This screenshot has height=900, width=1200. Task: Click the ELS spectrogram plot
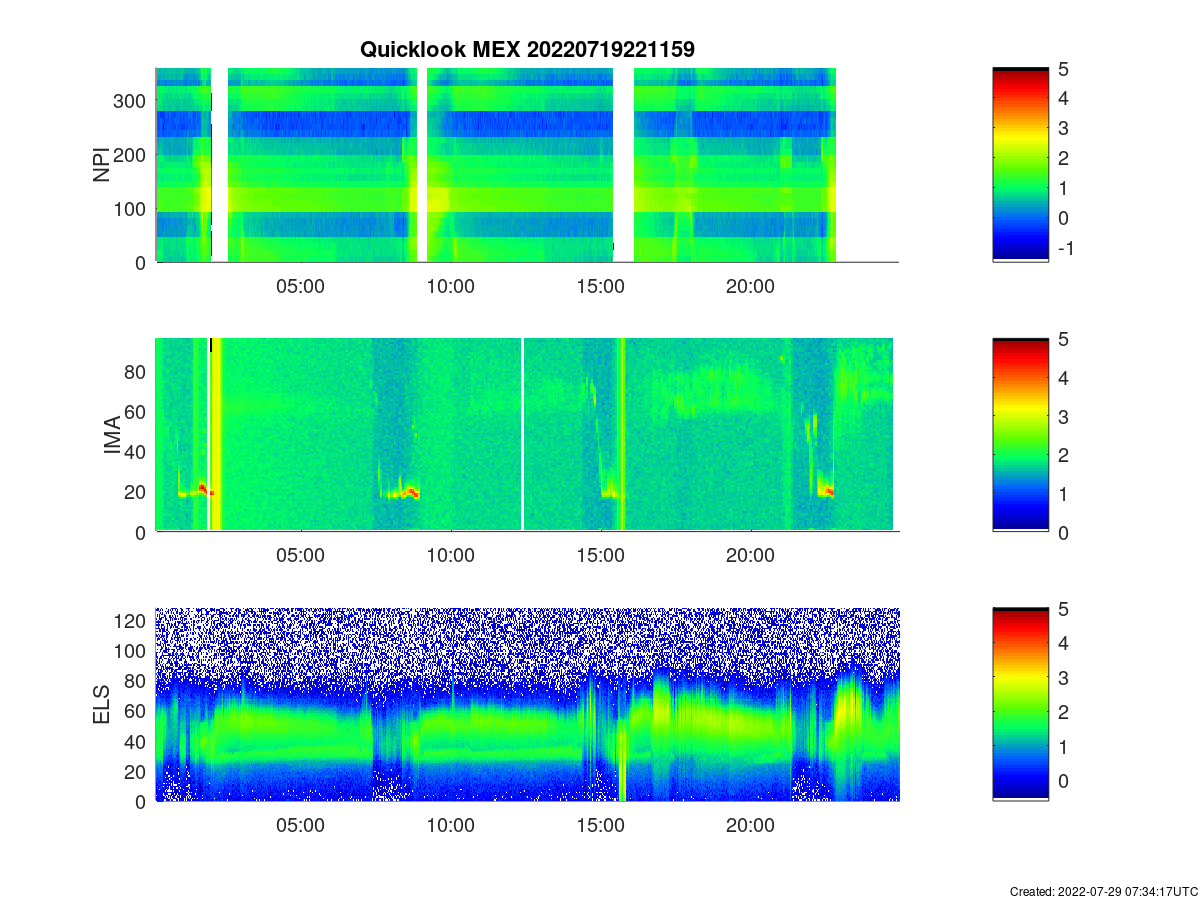point(527,704)
